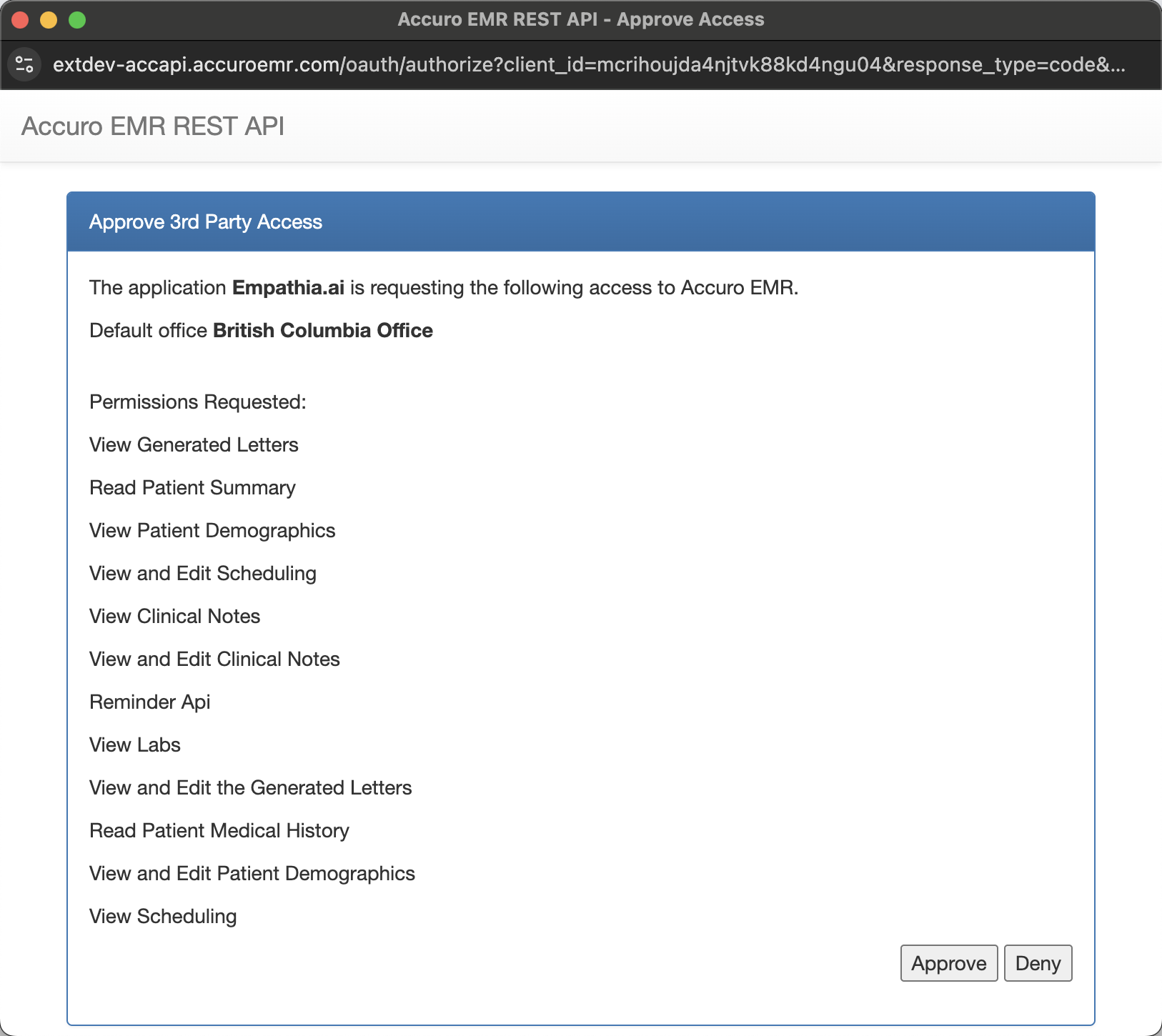
Task: Click the Permissions Requested: label
Action: click(198, 402)
